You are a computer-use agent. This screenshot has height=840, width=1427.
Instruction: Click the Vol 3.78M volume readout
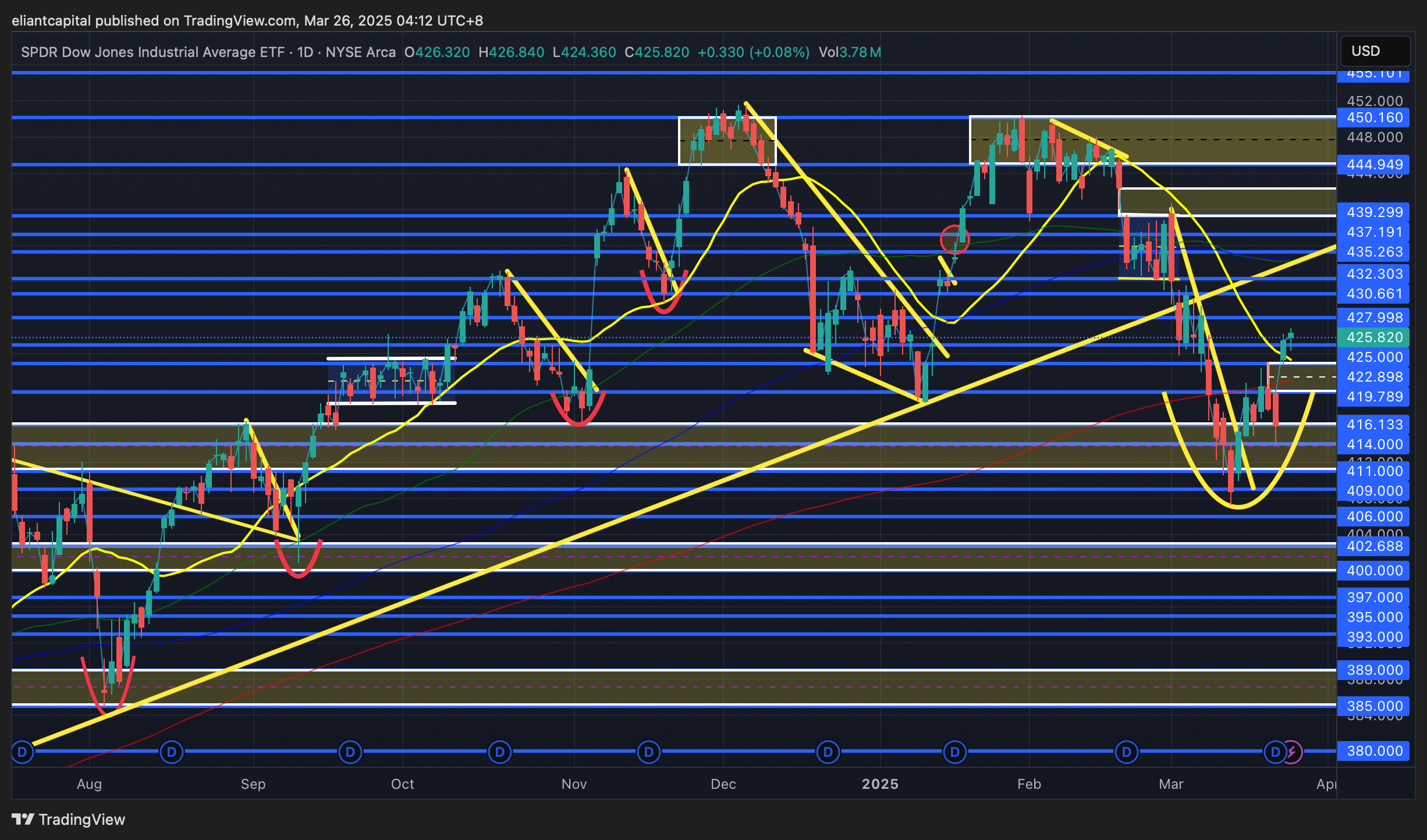point(849,52)
